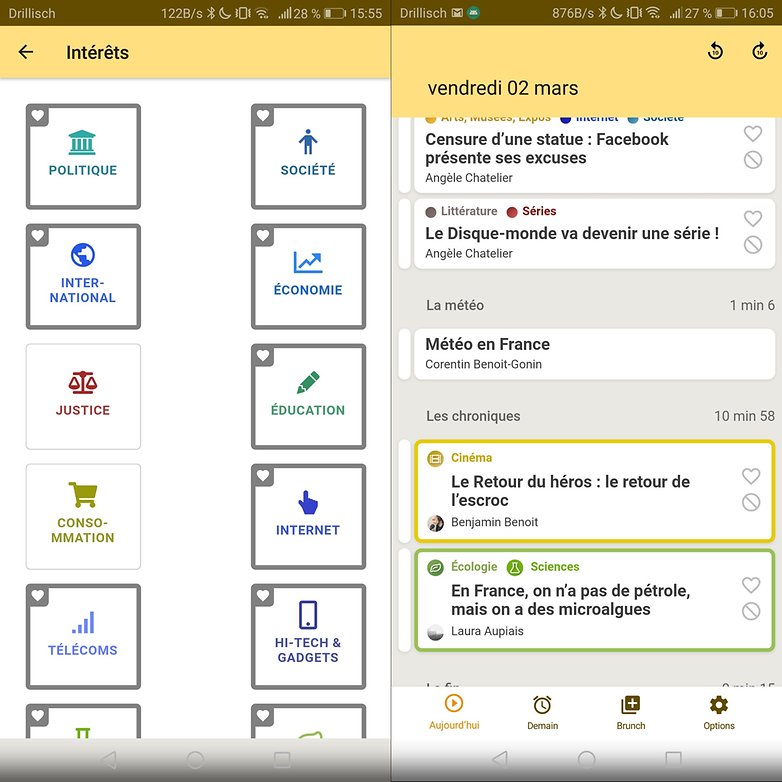Toggle the Économie interest tile
Viewport: 782px width, 782px height.
tap(308, 276)
